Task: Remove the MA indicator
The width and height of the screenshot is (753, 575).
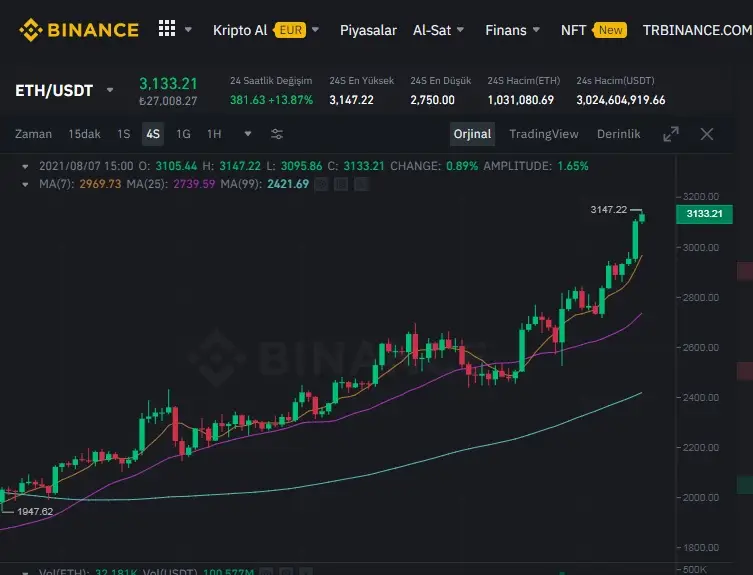Action: tap(362, 184)
